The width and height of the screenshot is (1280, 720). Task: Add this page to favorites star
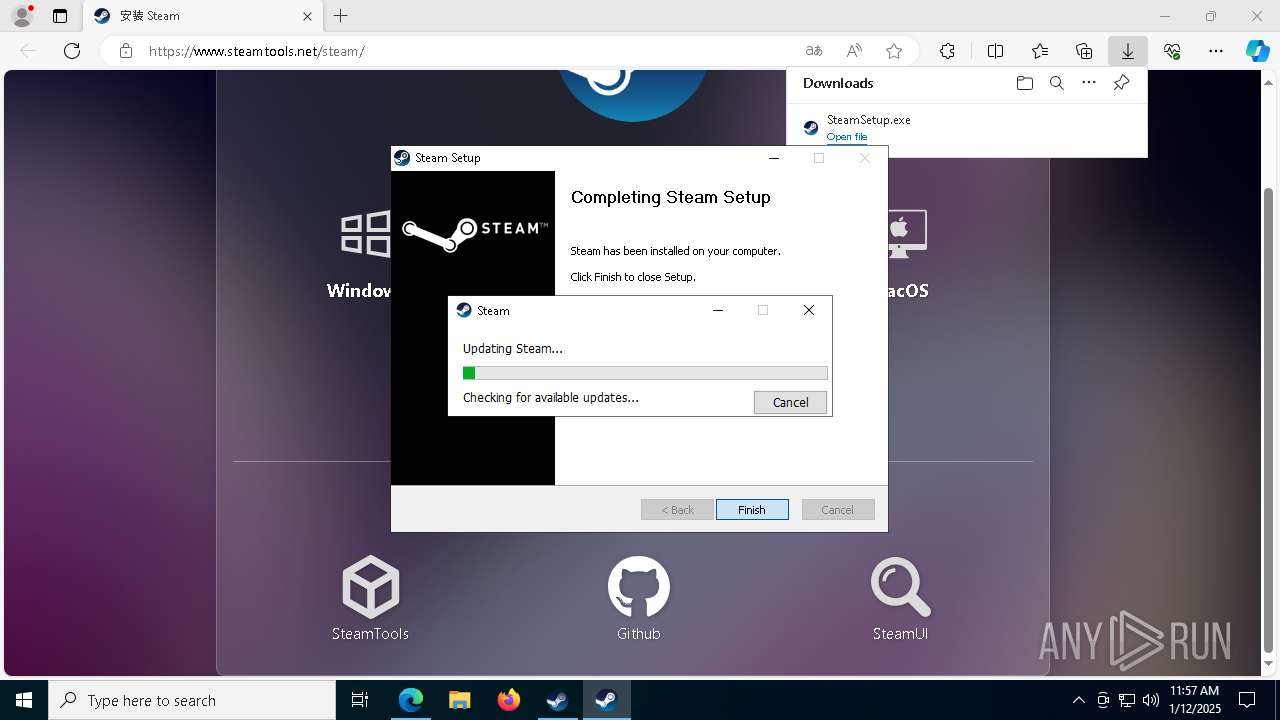894,51
